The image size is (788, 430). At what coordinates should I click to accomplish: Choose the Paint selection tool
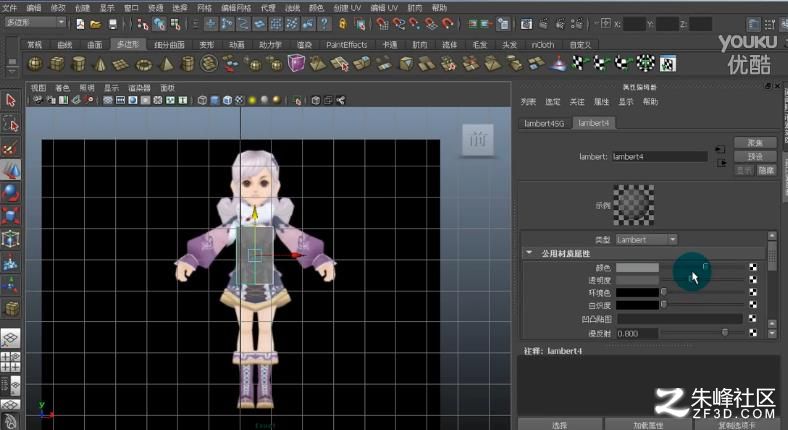click(x=11, y=147)
